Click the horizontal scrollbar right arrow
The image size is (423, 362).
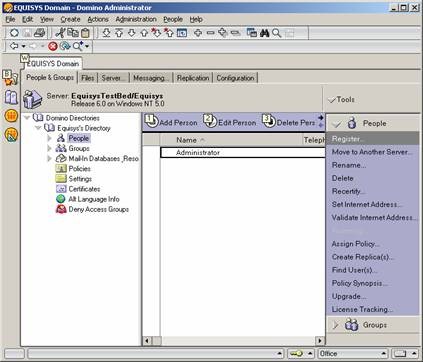pyautogui.click(x=320, y=341)
